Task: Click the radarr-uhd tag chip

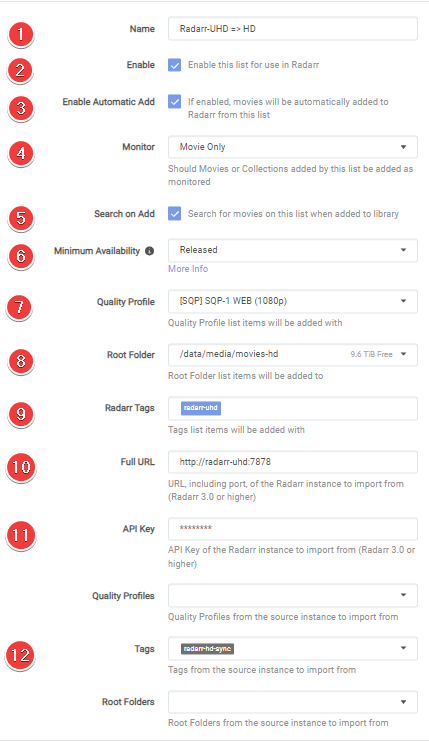Action: pyautogui.click(x=201, y=408)
